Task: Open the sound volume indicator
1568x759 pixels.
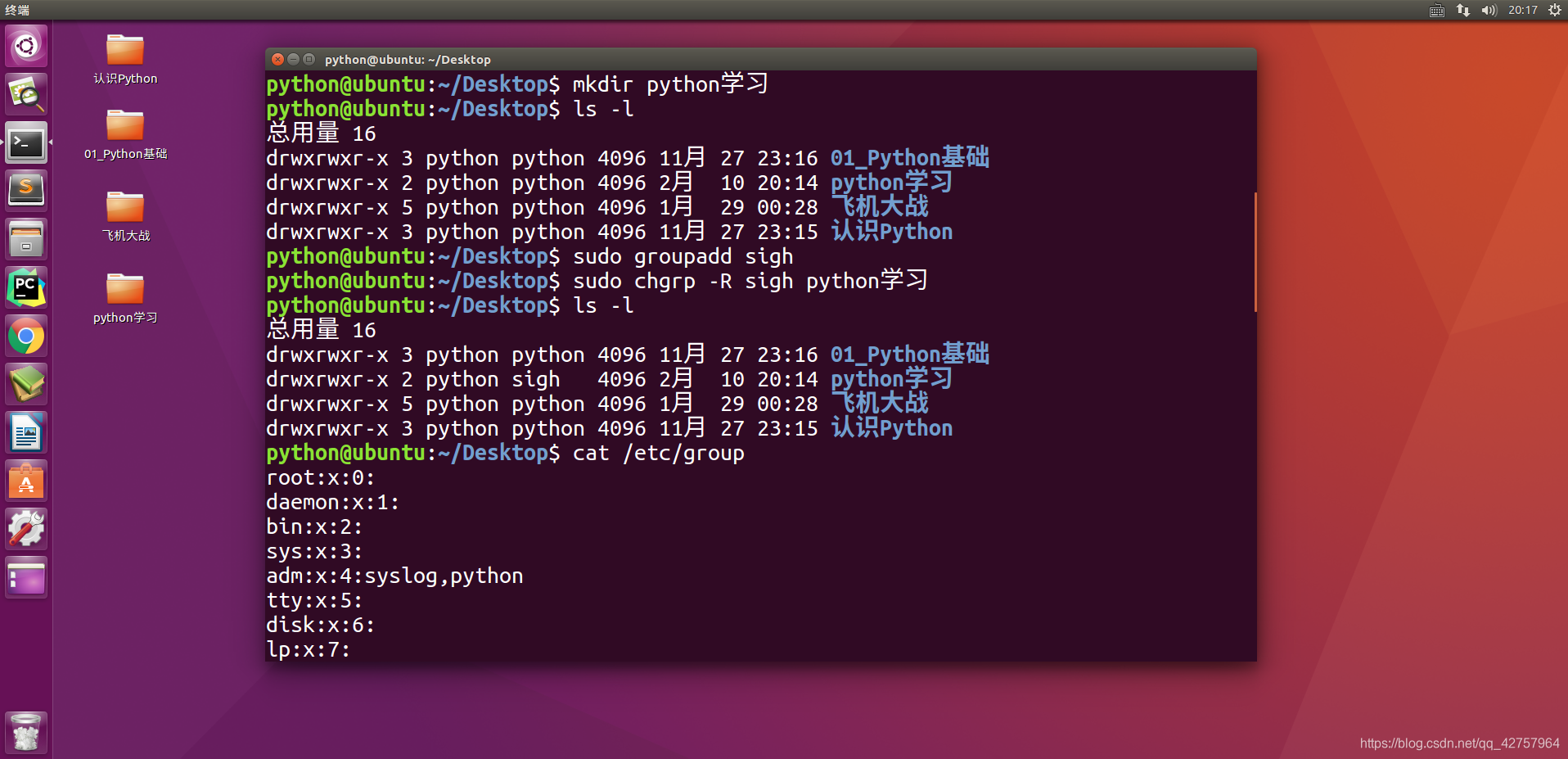Action: pyautogui.click(x=1489, y=10)
